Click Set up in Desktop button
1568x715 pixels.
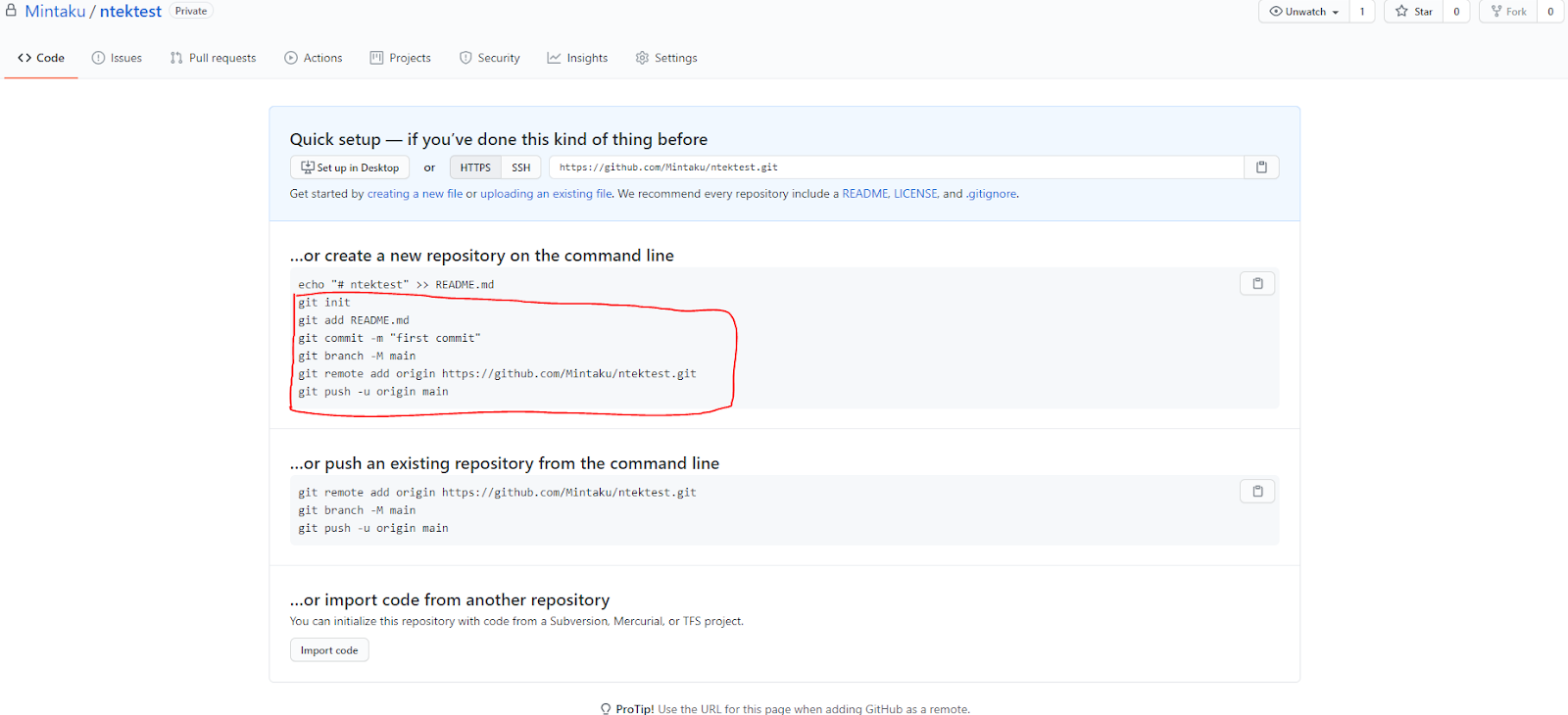pos(350,167)
